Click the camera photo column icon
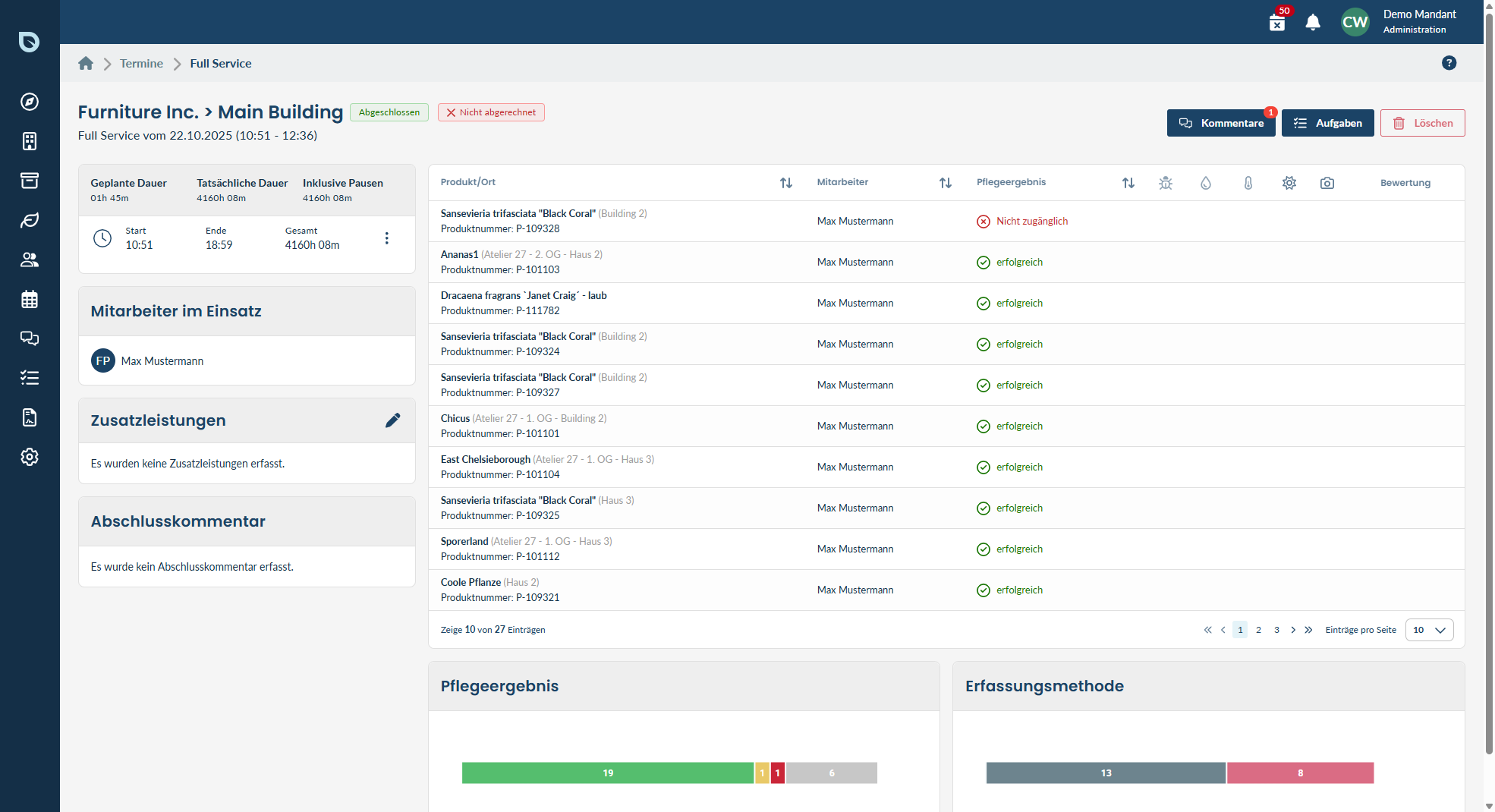 point(1327,183)
